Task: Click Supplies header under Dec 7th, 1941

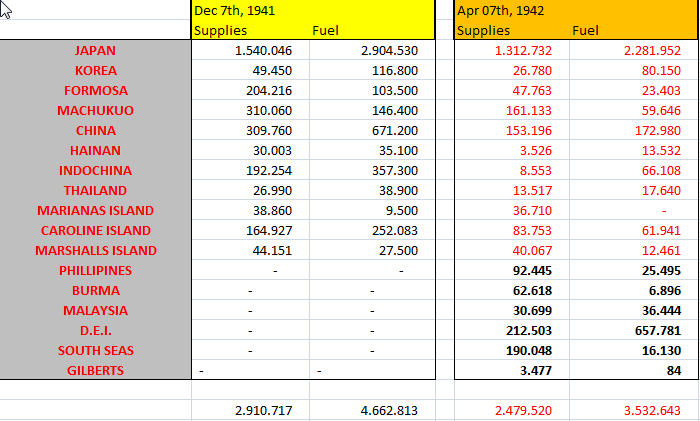Action: click(250, 30)
